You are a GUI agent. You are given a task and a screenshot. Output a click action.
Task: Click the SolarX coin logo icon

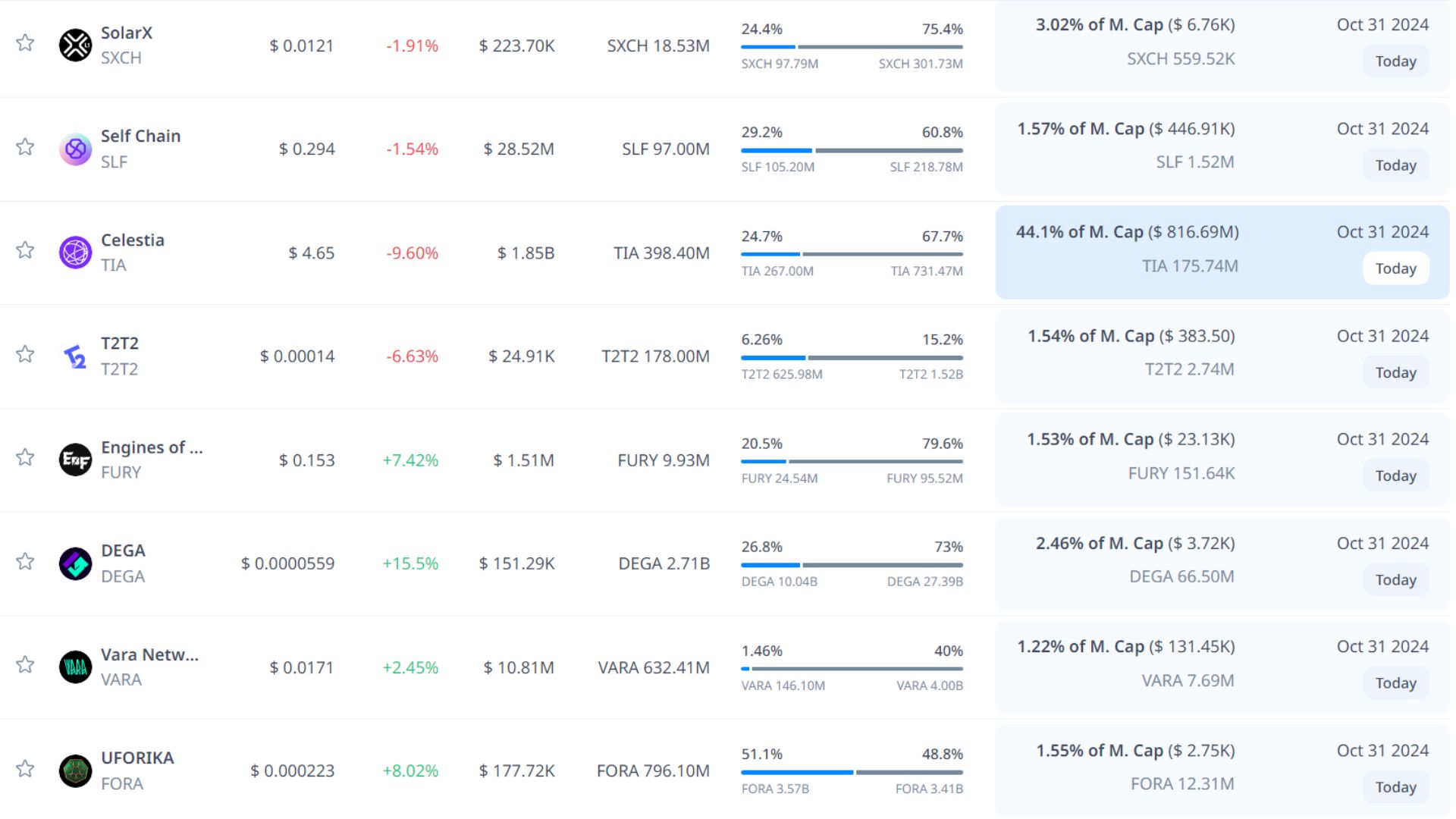pyautogui.click(x=75, y=45)
